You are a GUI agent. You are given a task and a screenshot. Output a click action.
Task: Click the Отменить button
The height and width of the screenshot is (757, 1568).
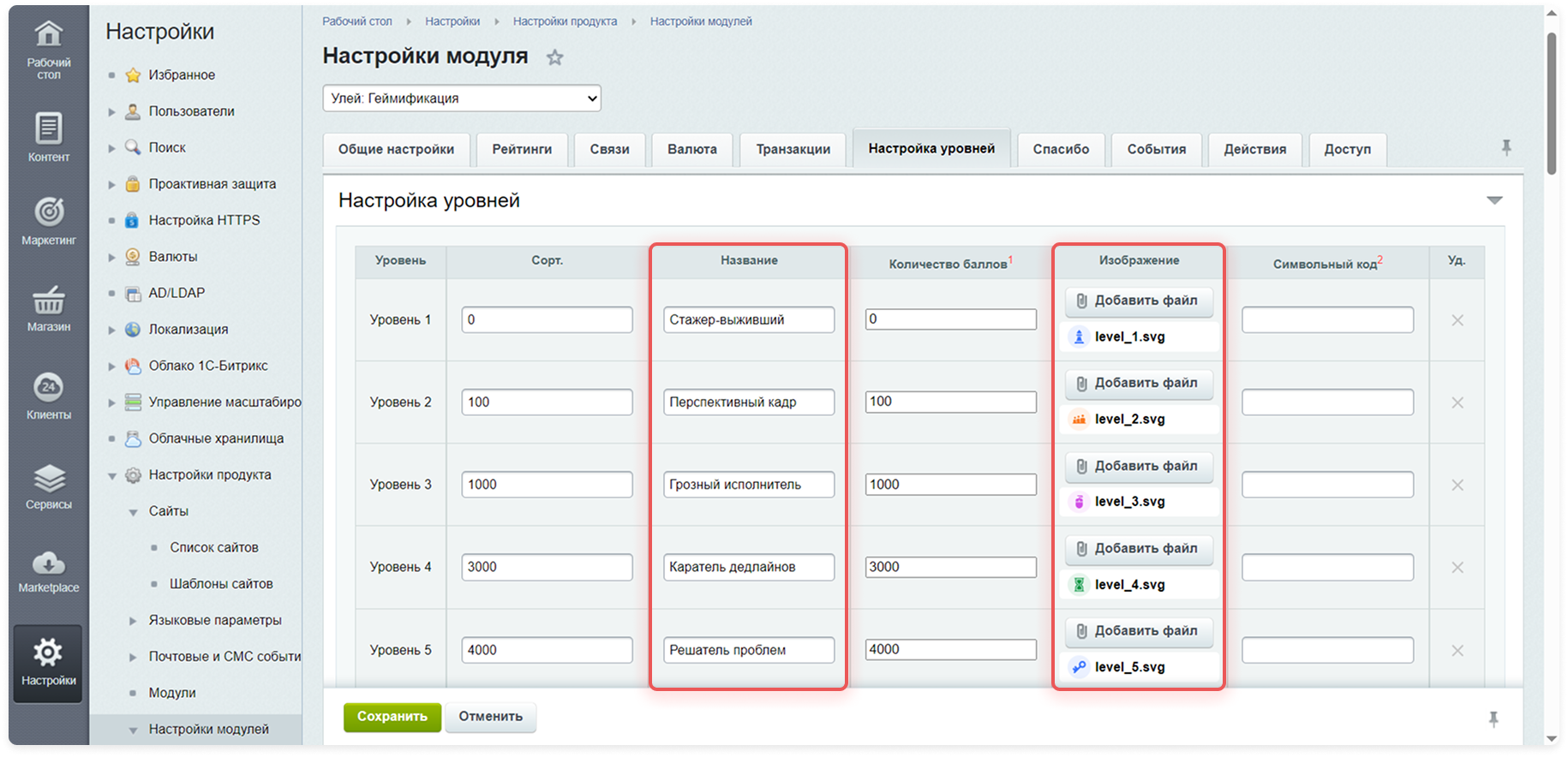point(490,717)
